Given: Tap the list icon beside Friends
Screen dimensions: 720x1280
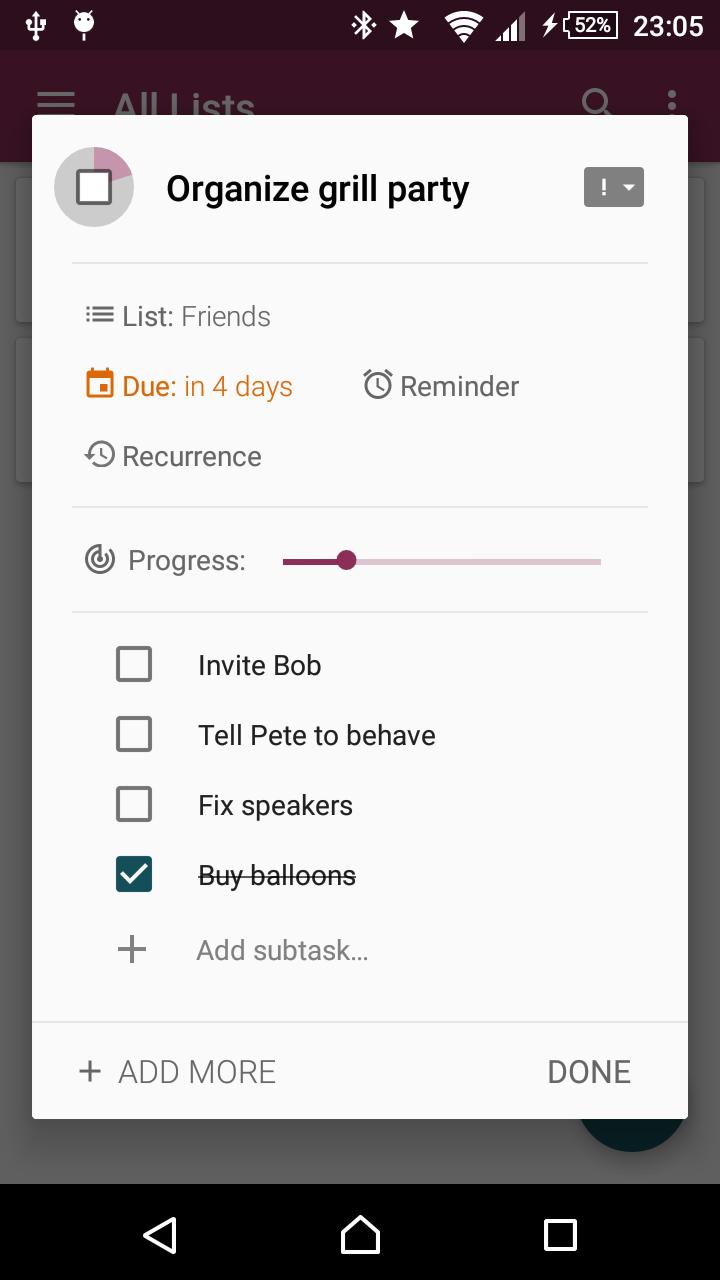Looking at the screenshot, I should tap(100, 315).
